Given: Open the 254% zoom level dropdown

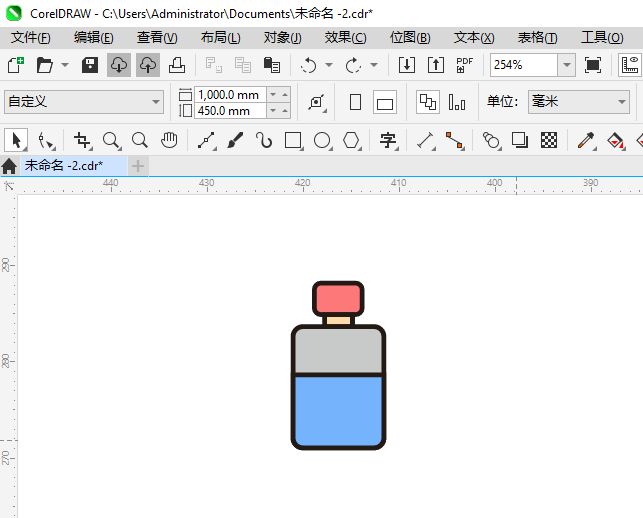Looking at the screenshot, I should (566, 65).
